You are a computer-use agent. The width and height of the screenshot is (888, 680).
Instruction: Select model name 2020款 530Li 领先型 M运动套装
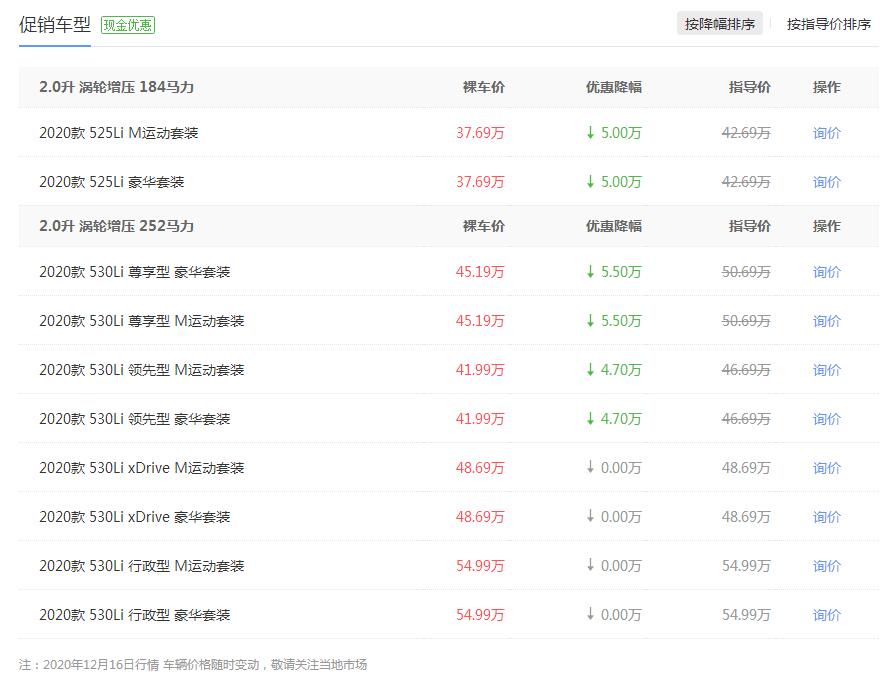142,370
